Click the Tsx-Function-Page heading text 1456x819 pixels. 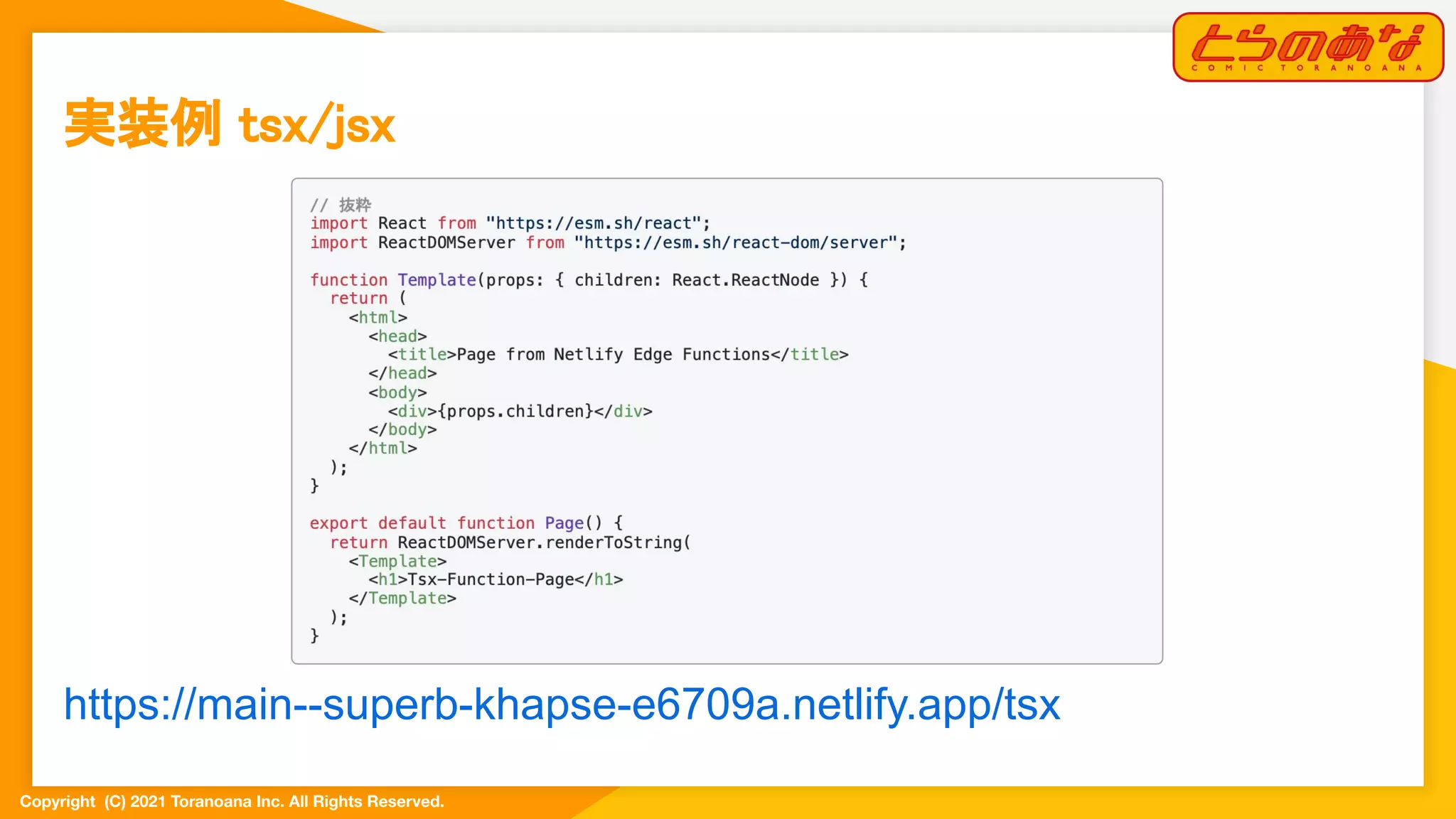[x=491, y=579]
